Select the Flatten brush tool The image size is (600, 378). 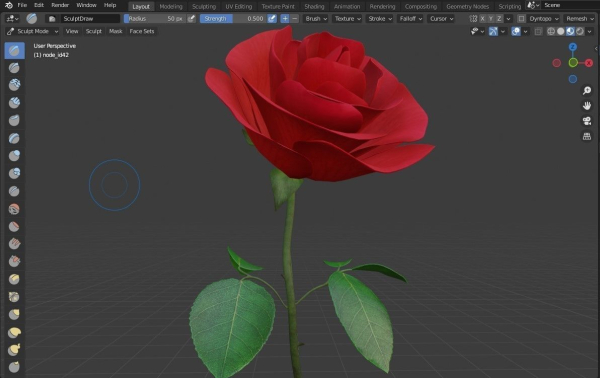[14, 226]
